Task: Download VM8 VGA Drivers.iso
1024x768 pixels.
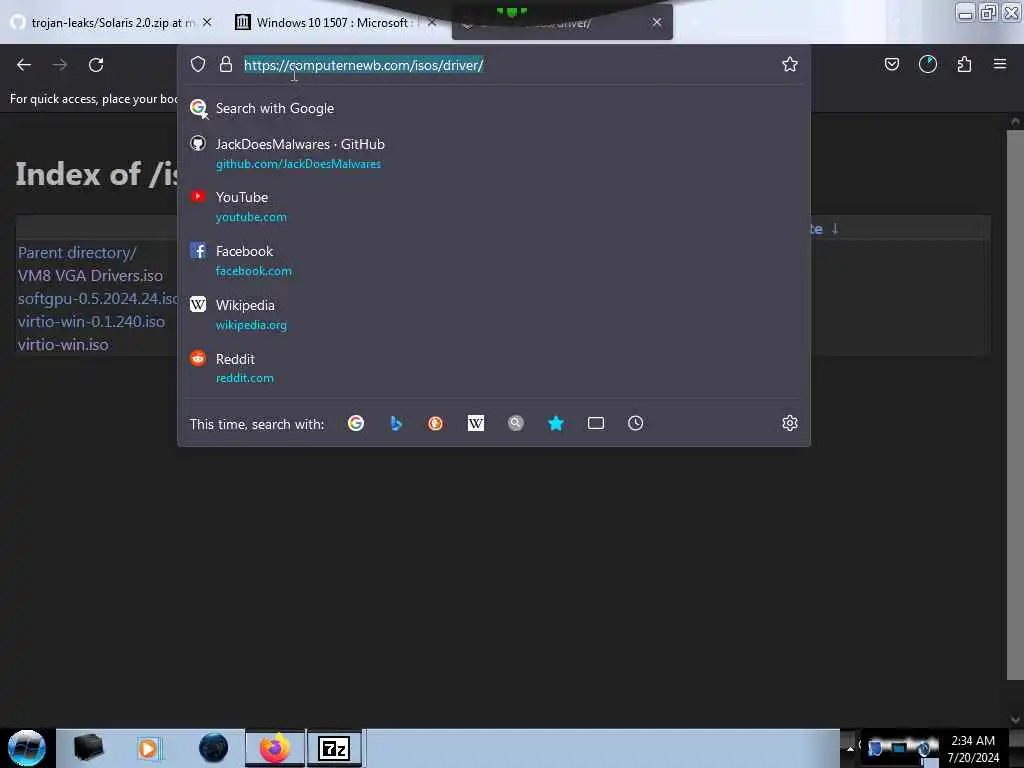Action: (x=90, y=276)
